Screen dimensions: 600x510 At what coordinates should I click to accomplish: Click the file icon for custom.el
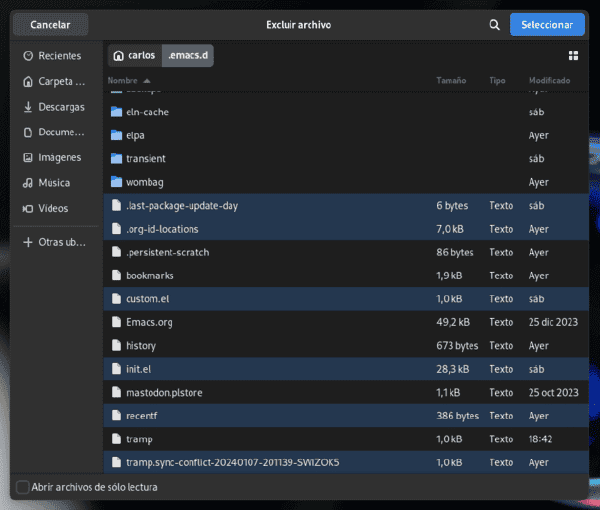tap(116, 298)
